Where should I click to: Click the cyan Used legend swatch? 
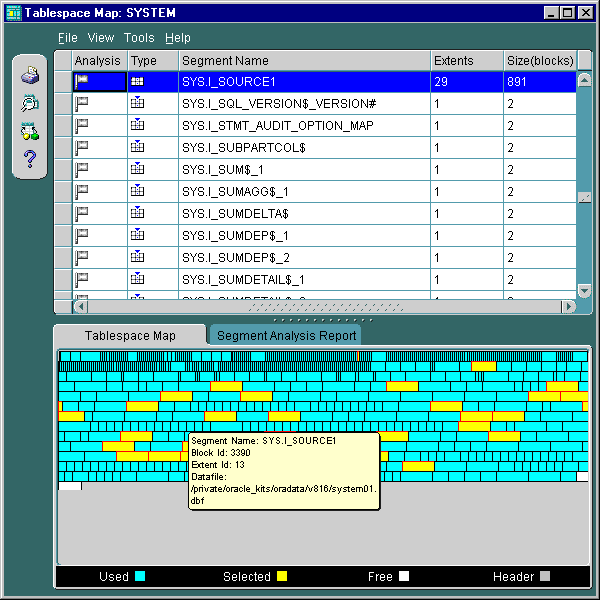(140, 576)
